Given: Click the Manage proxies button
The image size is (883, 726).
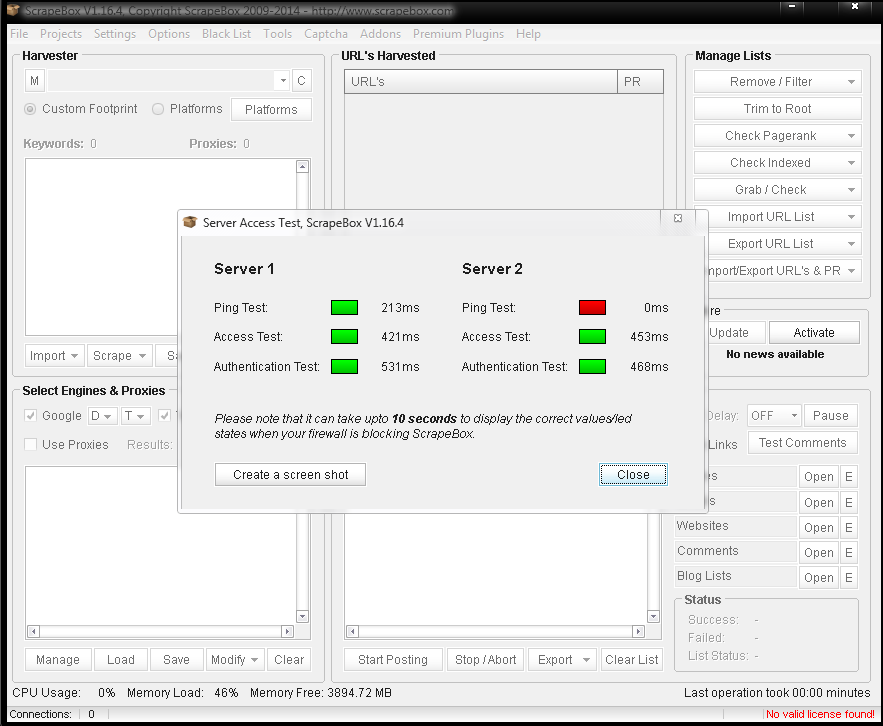Looking at the screenshot, I should [x=58, y=660].
